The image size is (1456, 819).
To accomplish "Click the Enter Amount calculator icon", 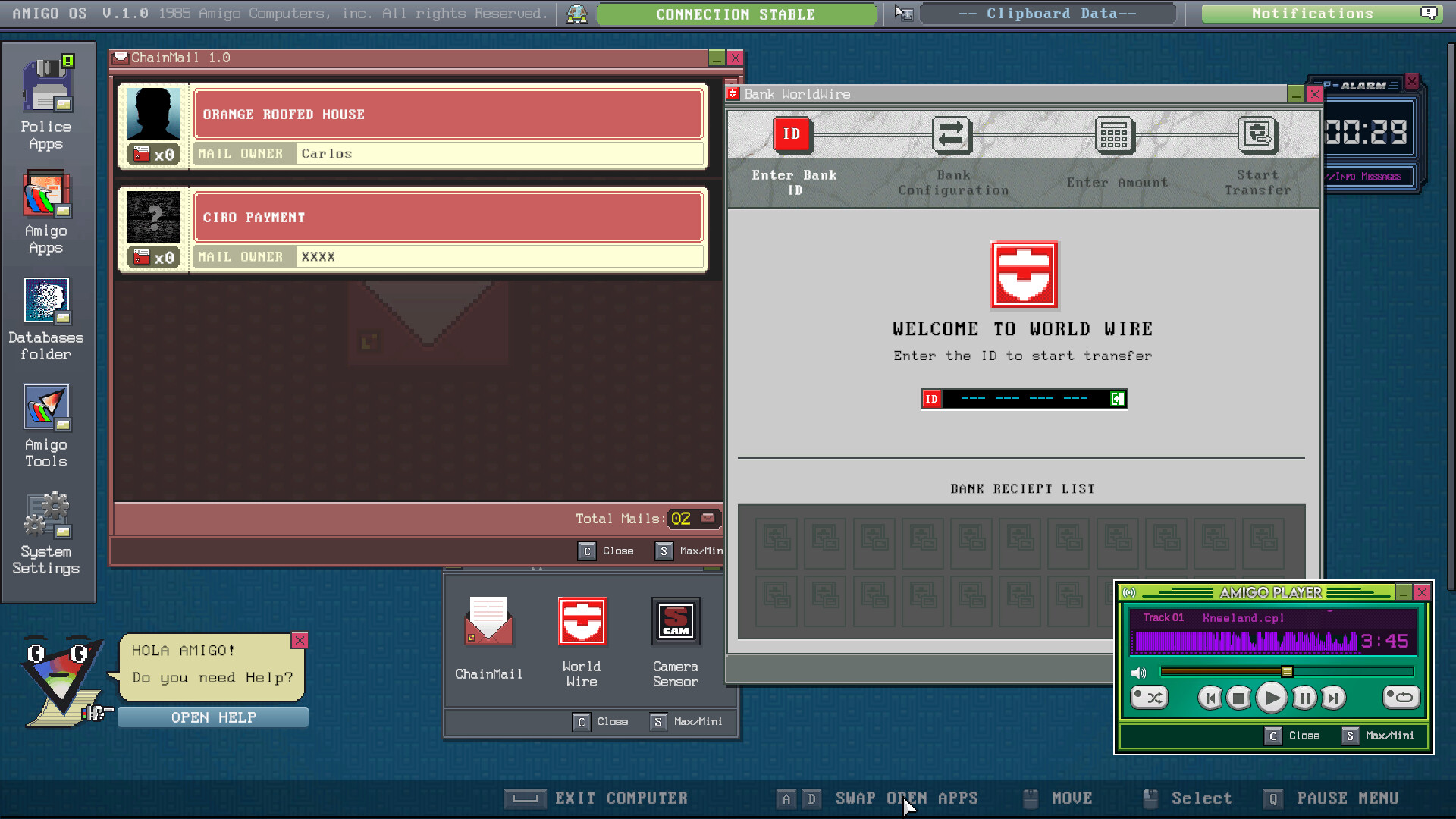I will pos(1114,135).
